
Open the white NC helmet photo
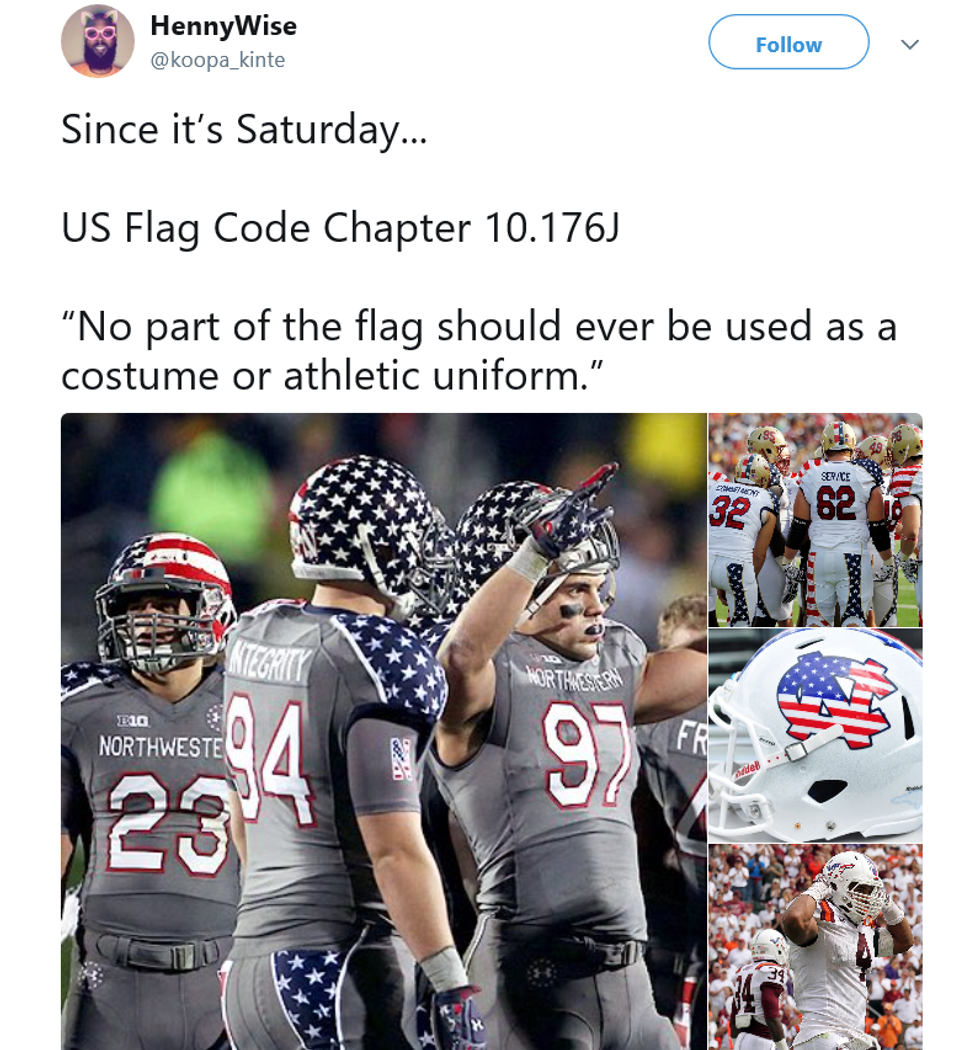pyautogui.click(x=815, y=735)
